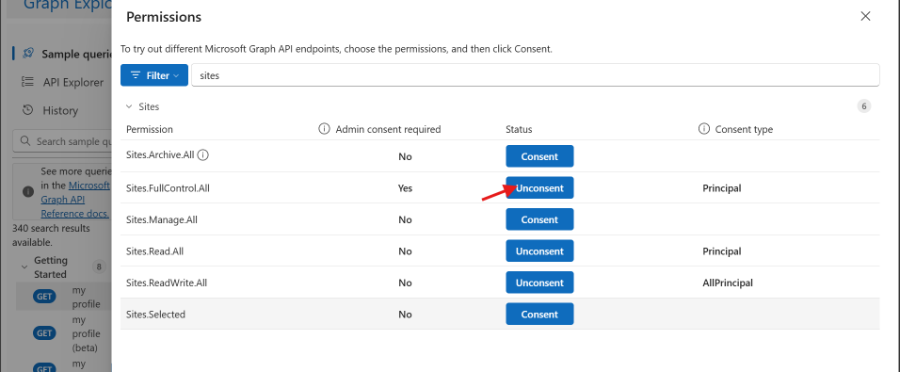Viewport: 900px width, 372px height.
Task: Click info icon next to Admin consent required
Action: click(324, 129)
